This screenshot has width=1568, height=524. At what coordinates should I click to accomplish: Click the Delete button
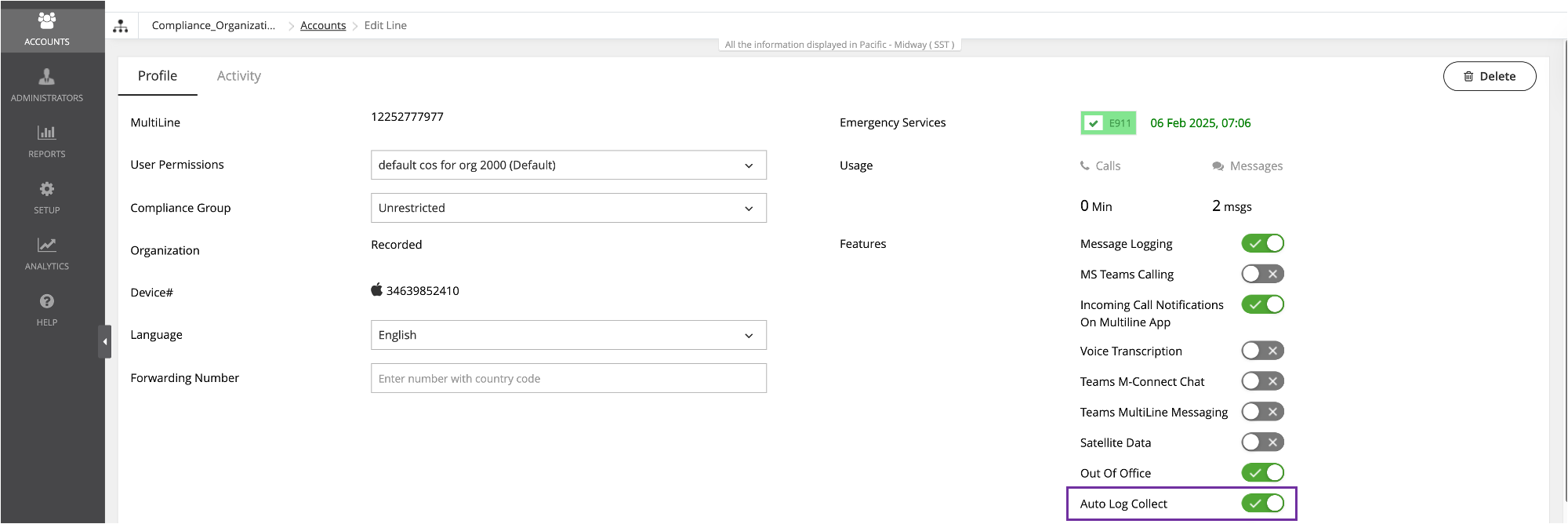1489,76
